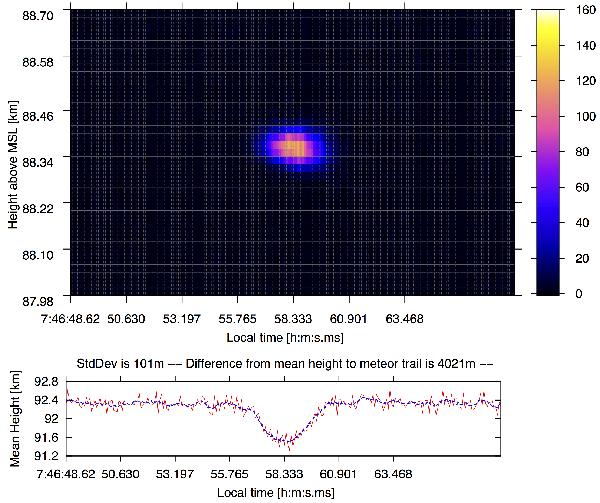Image resolution: width=600 pixels, height=503 pixels.
Task: Select the 63.468 time tick below the heatmap
Action: pos(404,318)
